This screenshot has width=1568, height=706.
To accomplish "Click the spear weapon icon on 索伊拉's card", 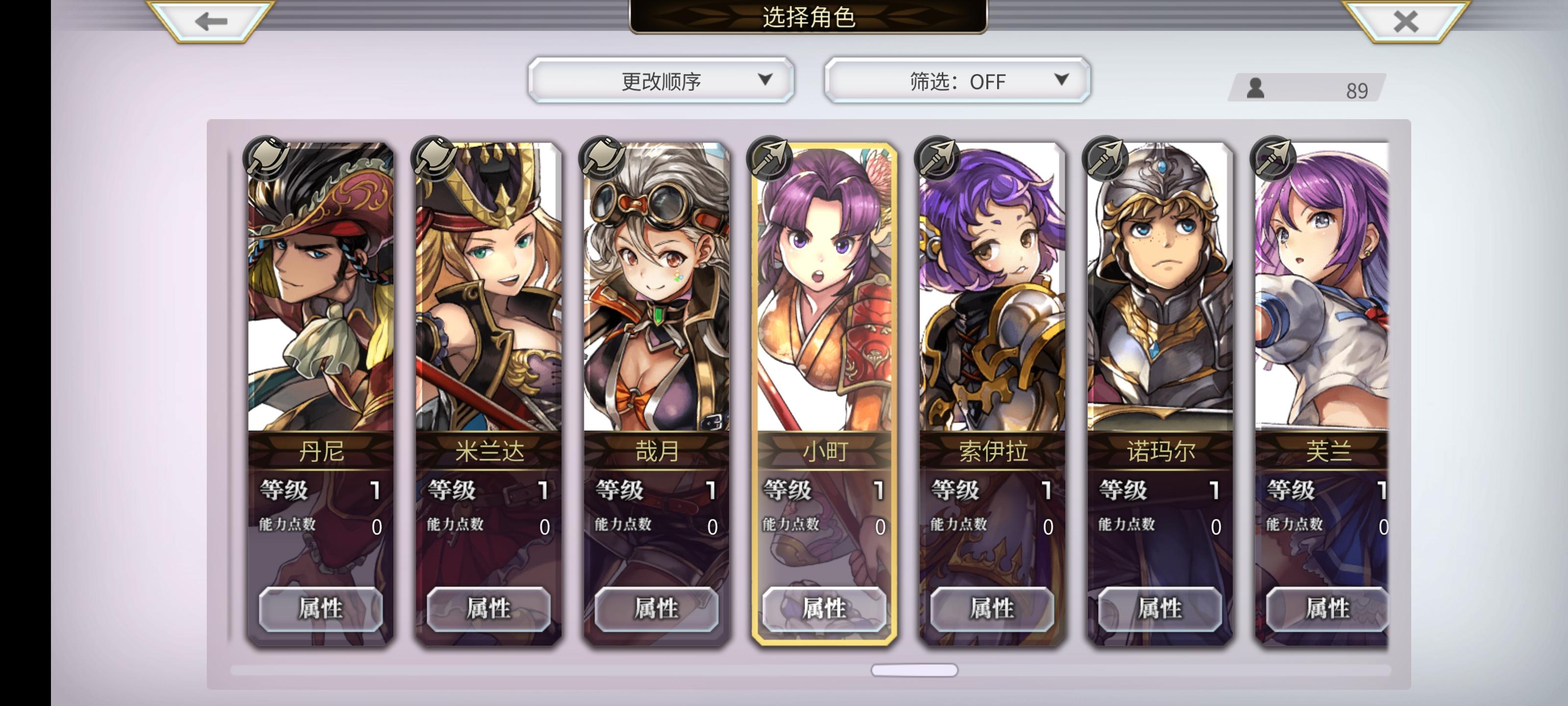I will (x=938, y=157).
